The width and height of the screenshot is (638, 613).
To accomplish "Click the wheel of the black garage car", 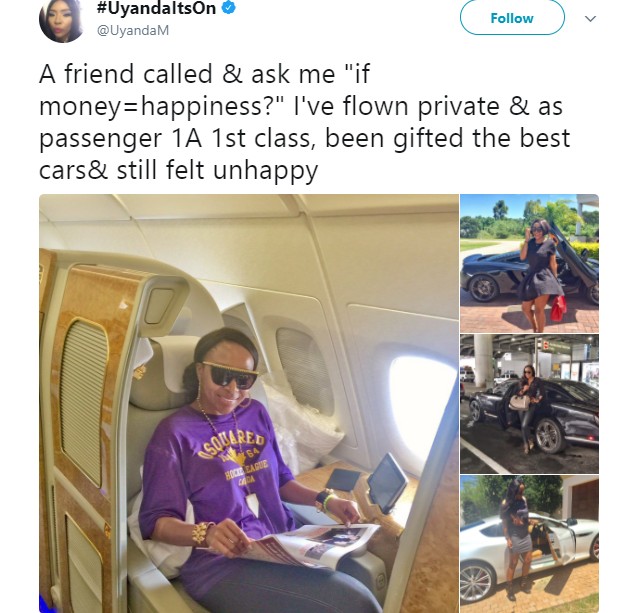I will coord(548,437).
